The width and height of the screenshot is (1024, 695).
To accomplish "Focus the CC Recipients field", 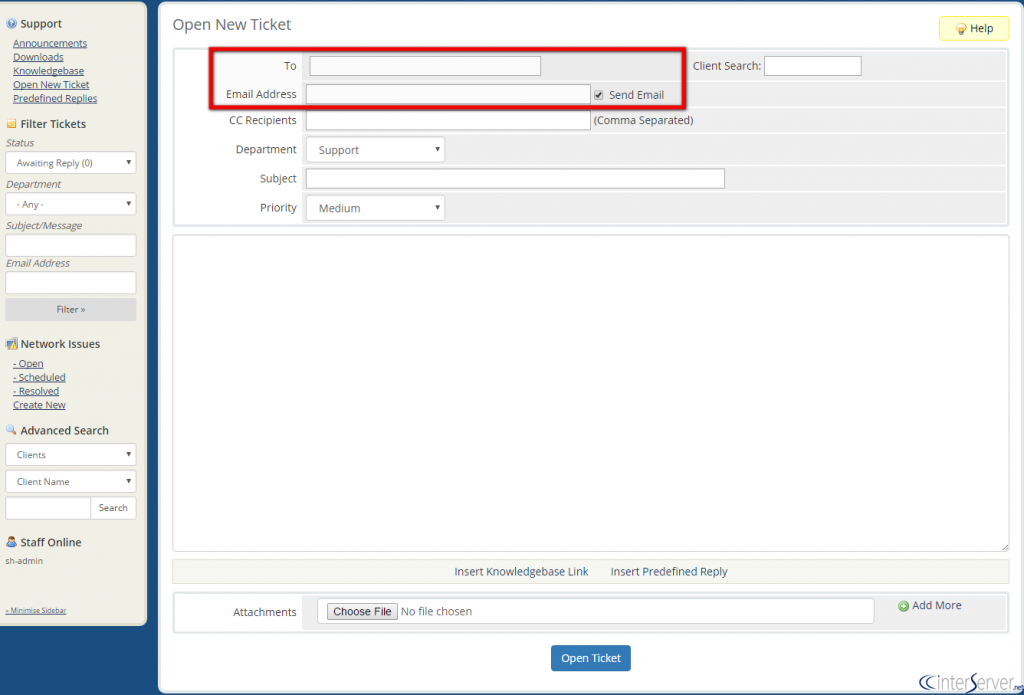I will tap(448, 120).
